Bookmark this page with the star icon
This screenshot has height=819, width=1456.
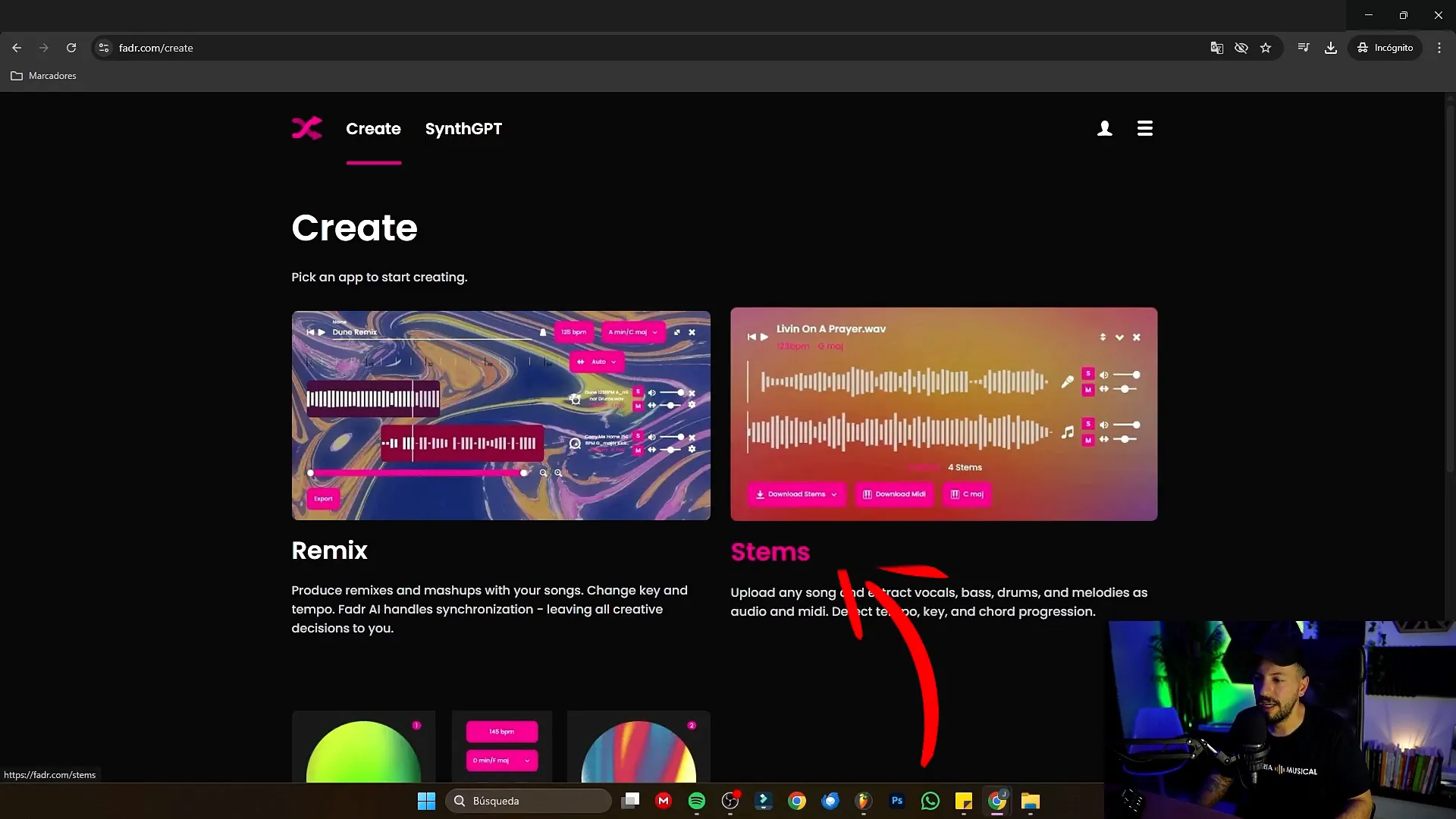coord(1266,48)
